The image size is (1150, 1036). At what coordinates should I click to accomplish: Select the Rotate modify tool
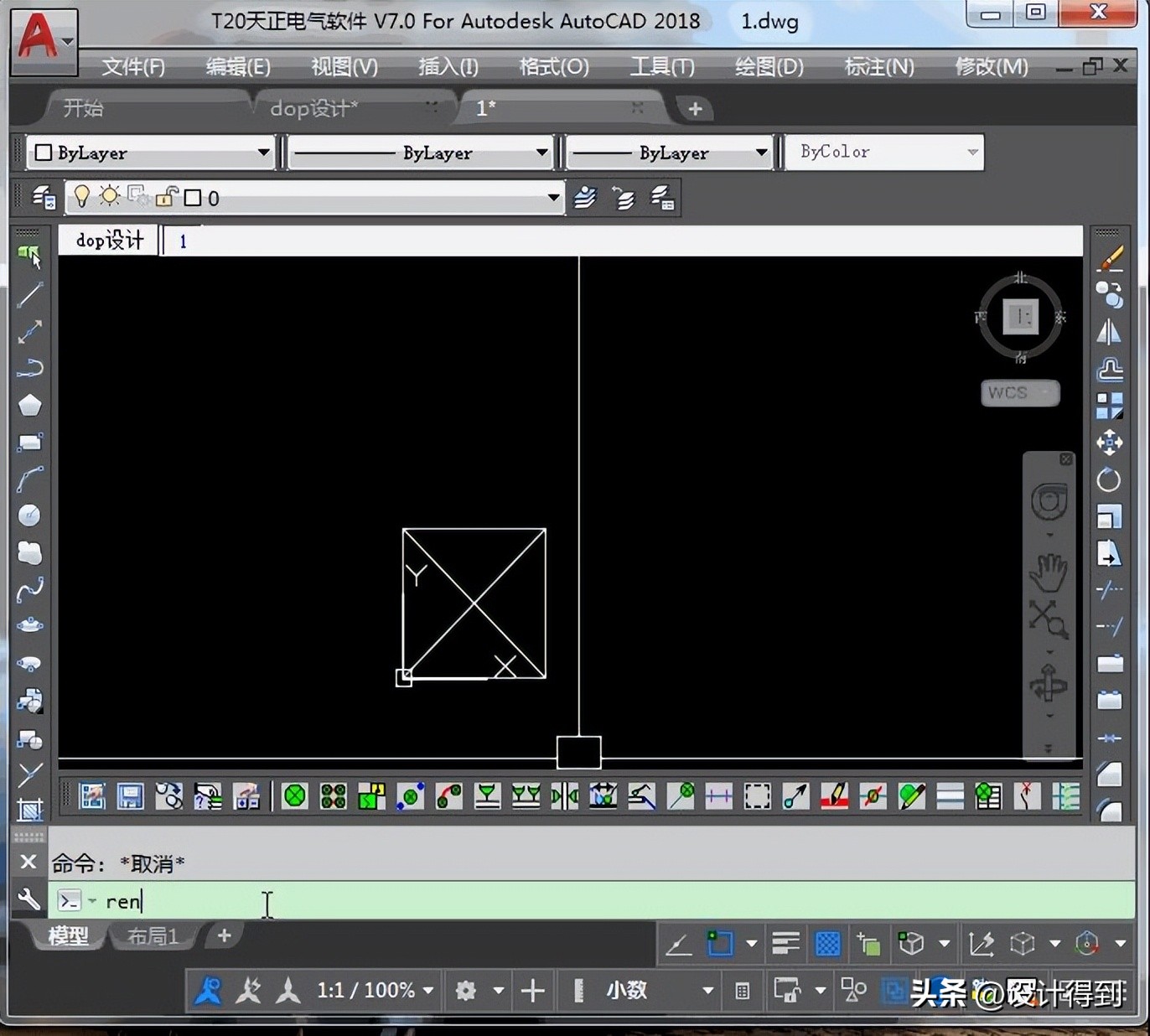(1109, 480)
